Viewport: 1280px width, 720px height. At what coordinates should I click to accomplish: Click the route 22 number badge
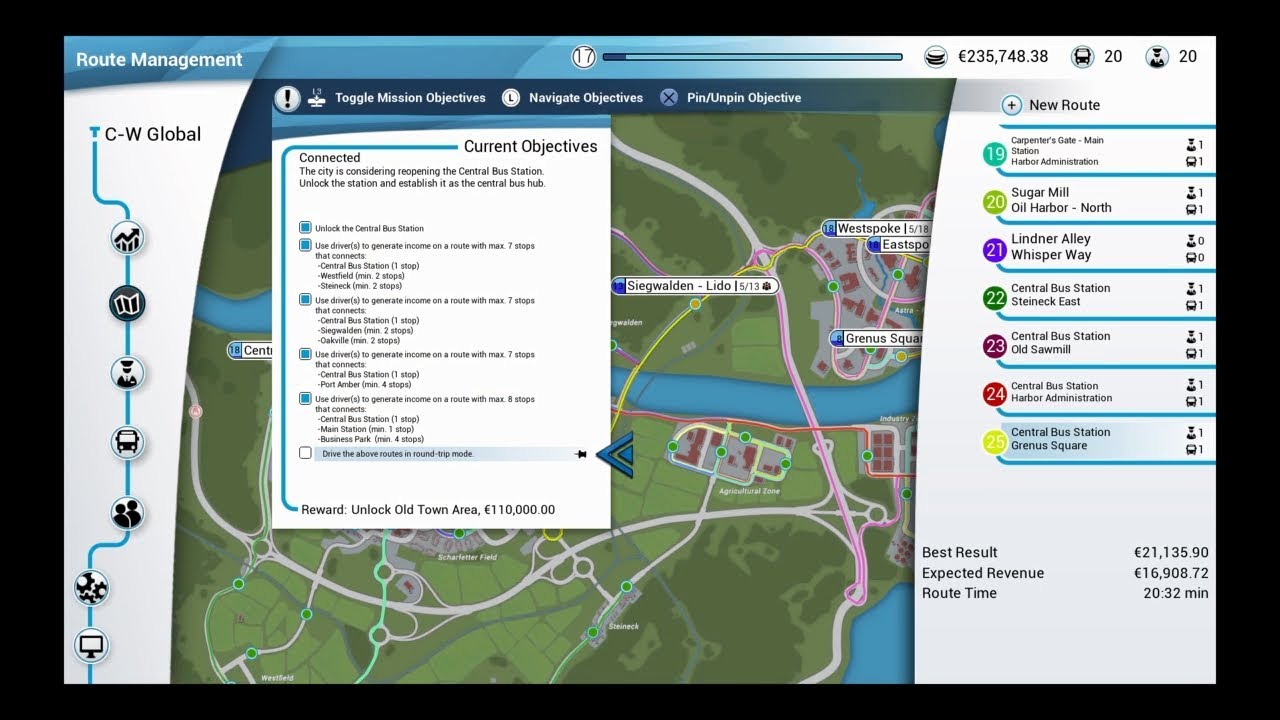(995, 297)
